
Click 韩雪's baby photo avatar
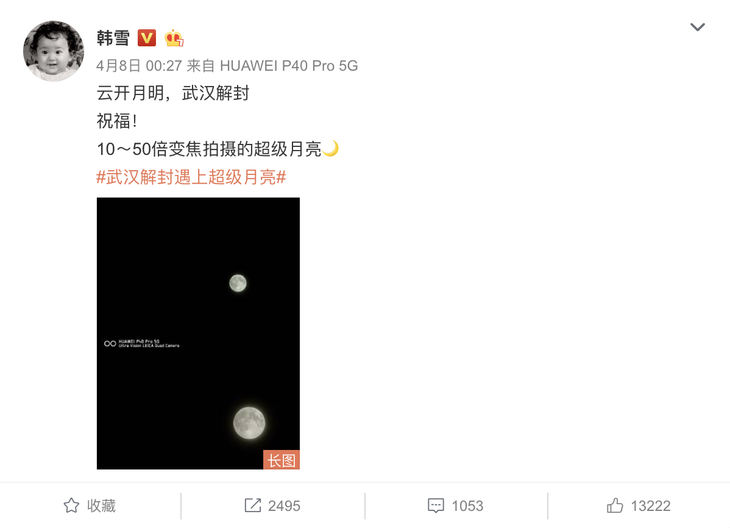click(x=54, y=51)
